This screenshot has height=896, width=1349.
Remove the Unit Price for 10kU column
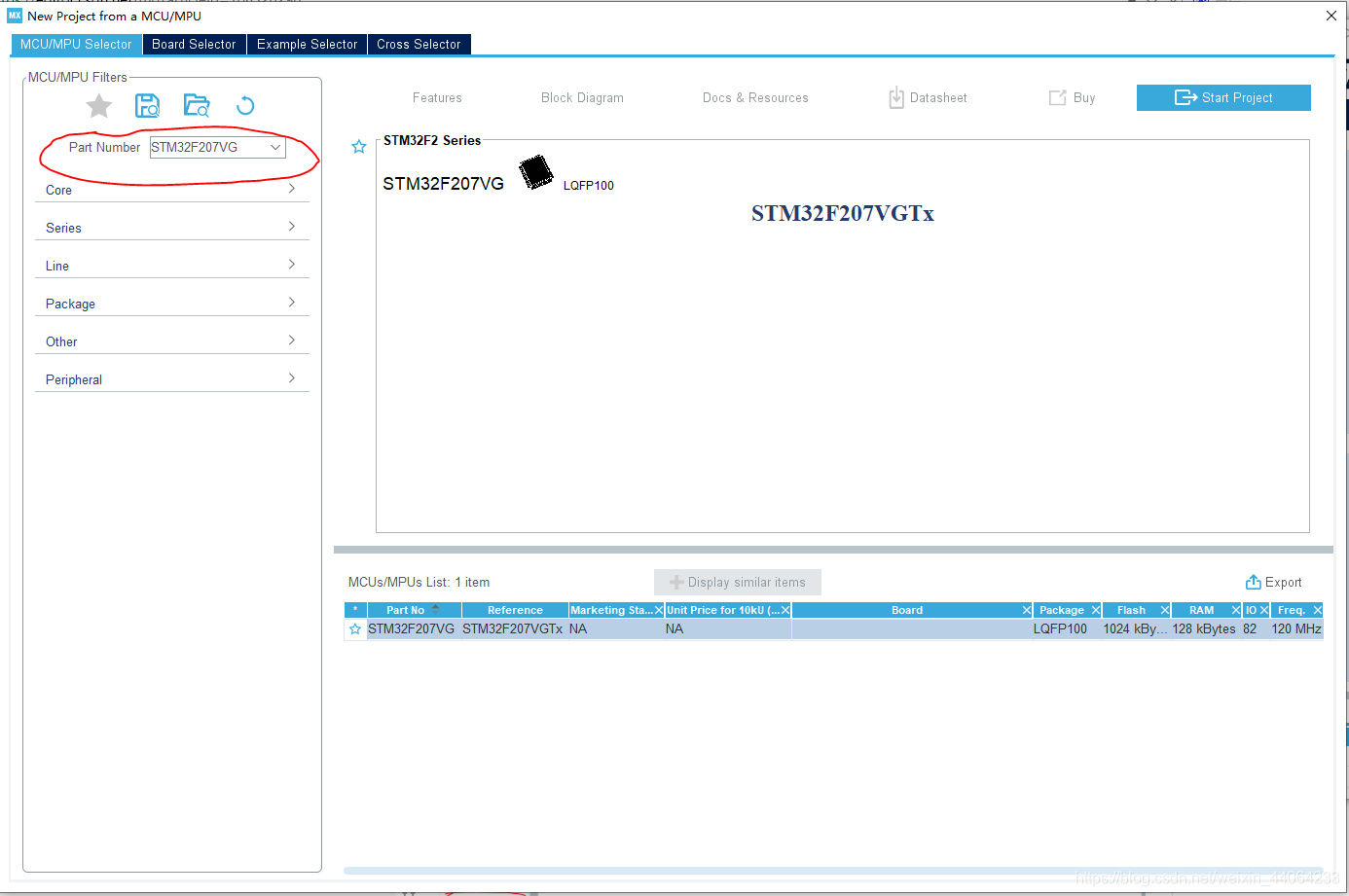pyautogui.click(x=784, y=610)
